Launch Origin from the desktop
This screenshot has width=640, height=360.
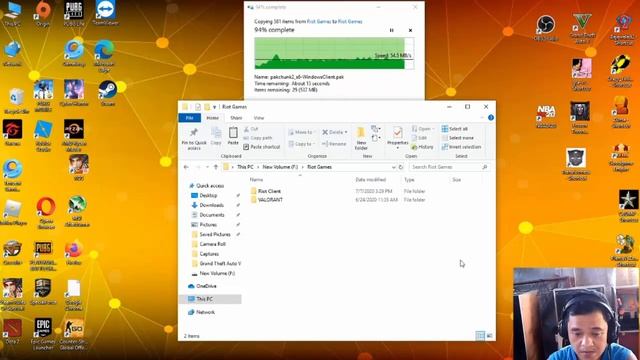click(42, 12)
